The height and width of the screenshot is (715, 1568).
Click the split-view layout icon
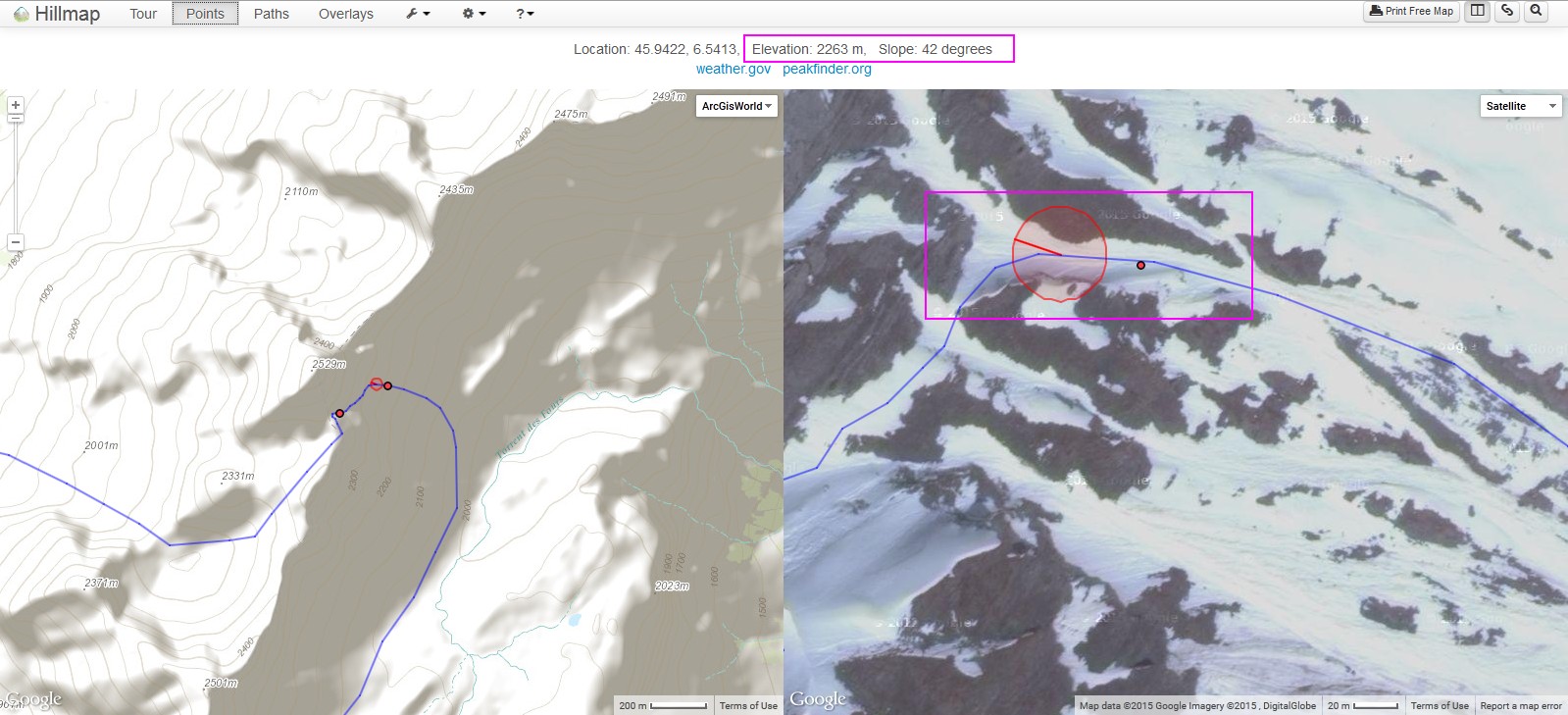click(x=1478, y=11)
